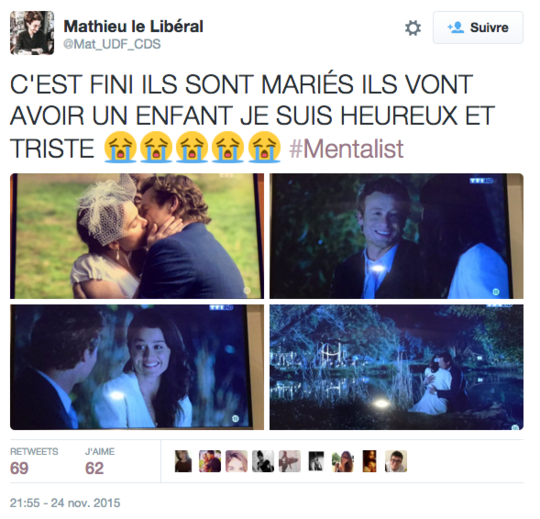540x519 pixels.
Task: Open the gear settings icon
Action: 413,28
